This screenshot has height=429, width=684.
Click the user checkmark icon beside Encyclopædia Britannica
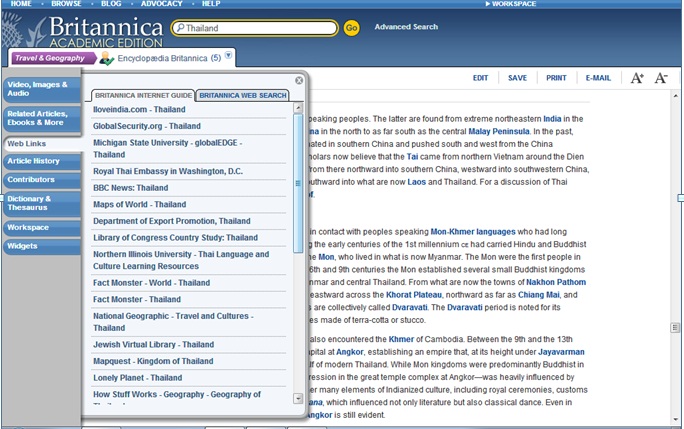(x=106, y=58)
